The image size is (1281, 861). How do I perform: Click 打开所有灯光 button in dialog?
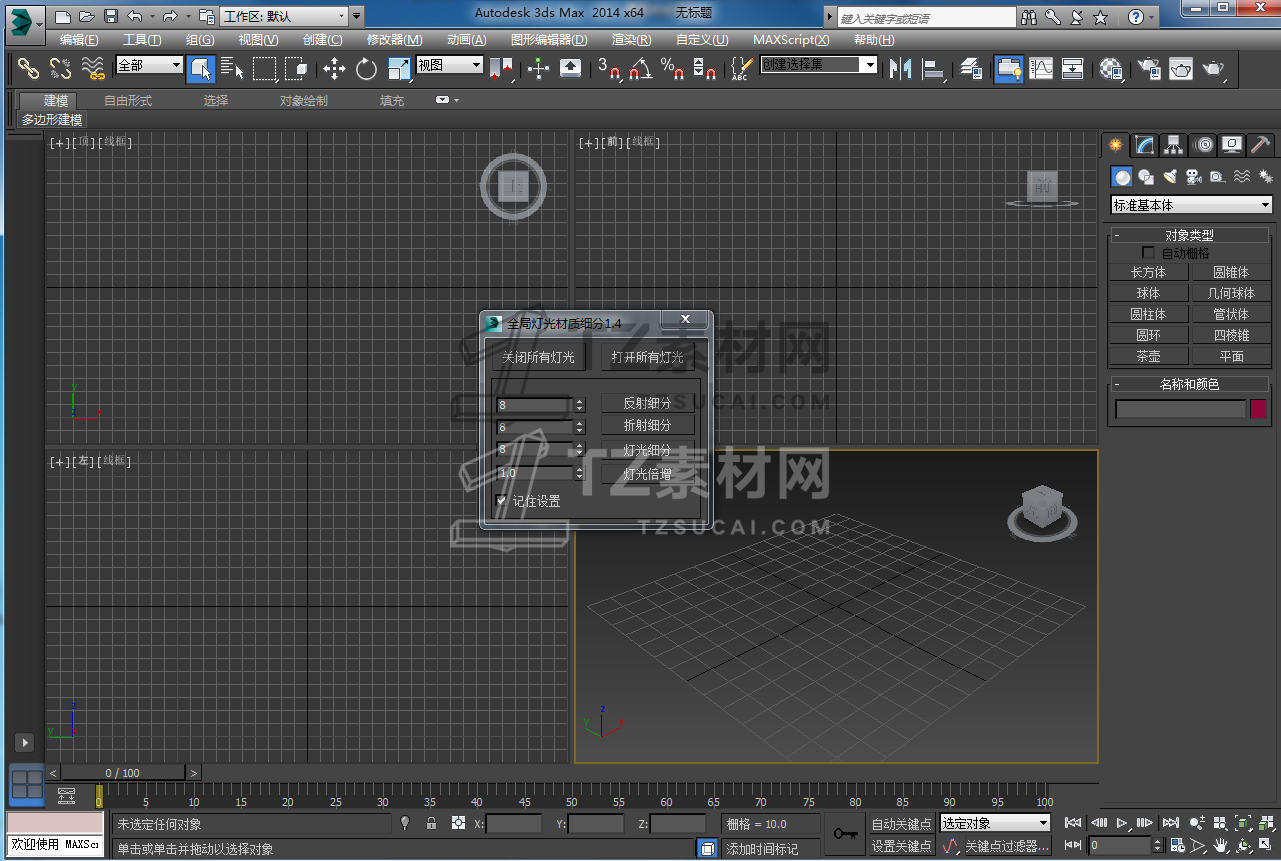click(648, 357)
